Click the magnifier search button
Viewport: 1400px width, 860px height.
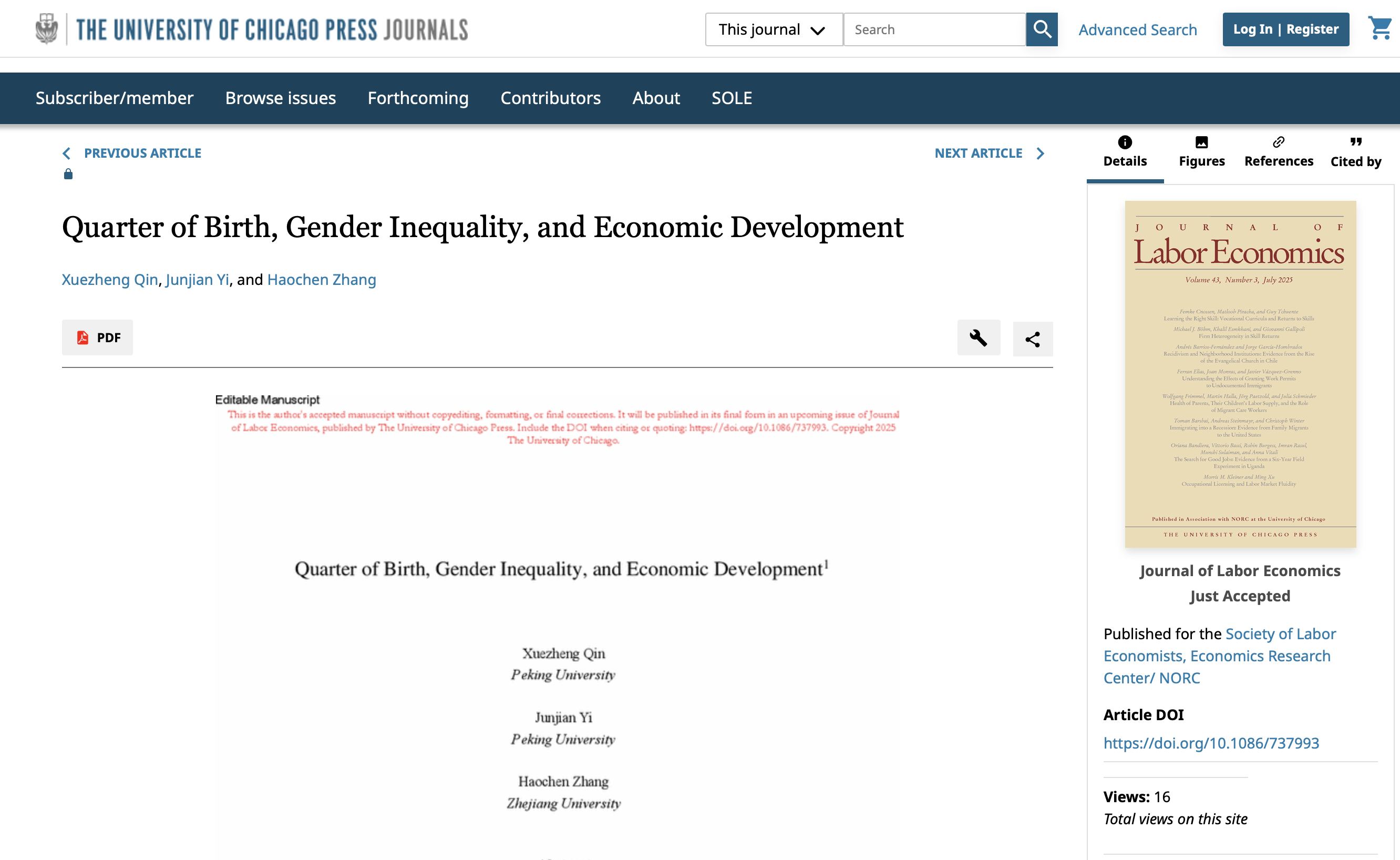[1042, 29]
